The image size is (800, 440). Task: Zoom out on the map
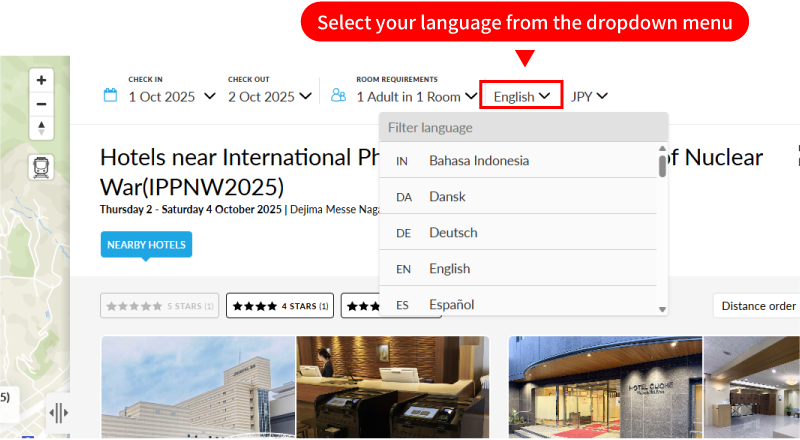click(x=41, y=104)
